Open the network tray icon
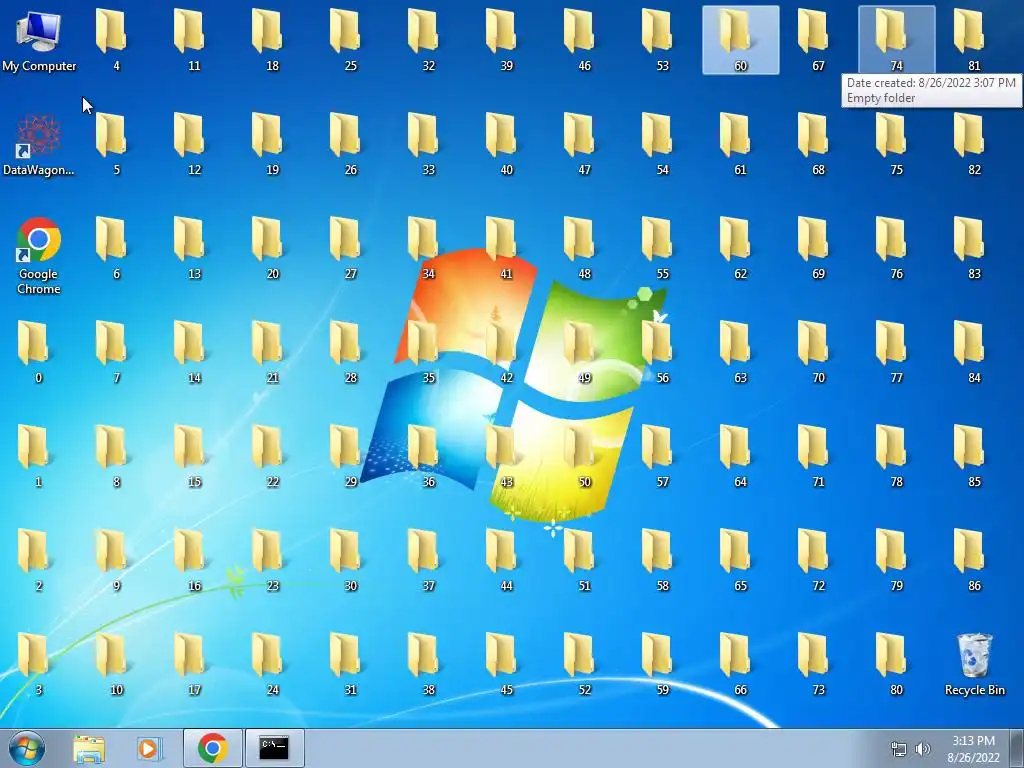Viewport: 1024px width, 768px height. point(899,749)
